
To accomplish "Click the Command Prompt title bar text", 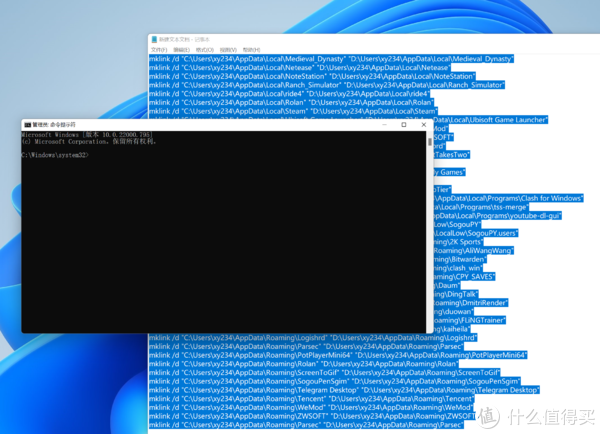I will tap(54, 125).
